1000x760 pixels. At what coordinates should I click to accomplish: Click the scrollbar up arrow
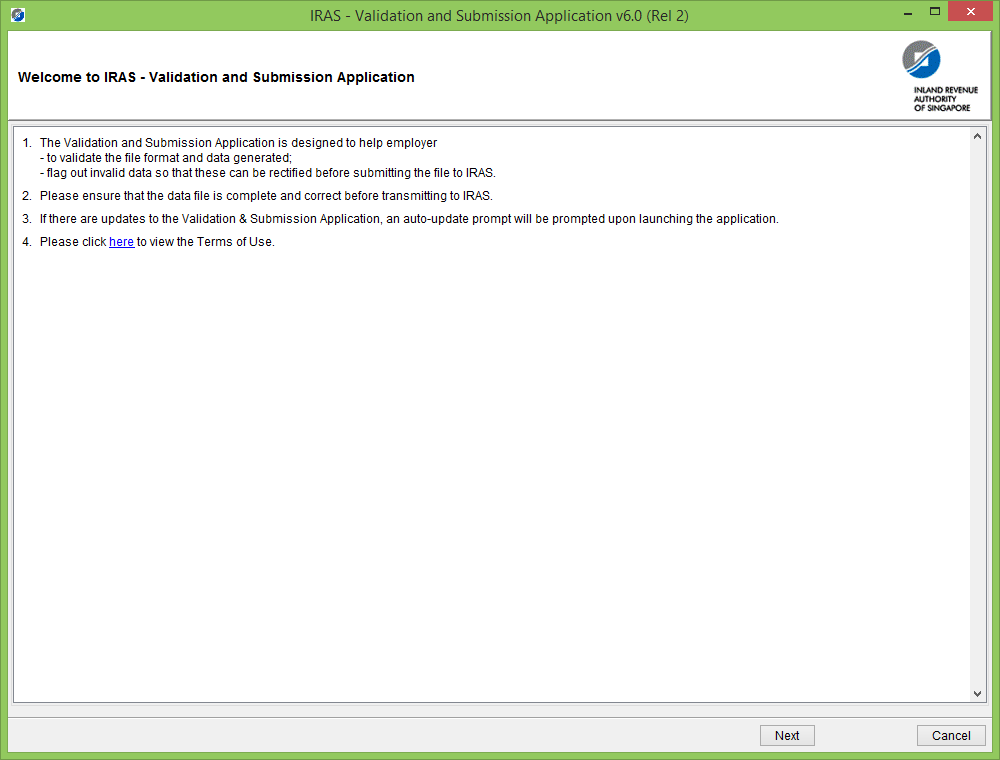point(977,136)
